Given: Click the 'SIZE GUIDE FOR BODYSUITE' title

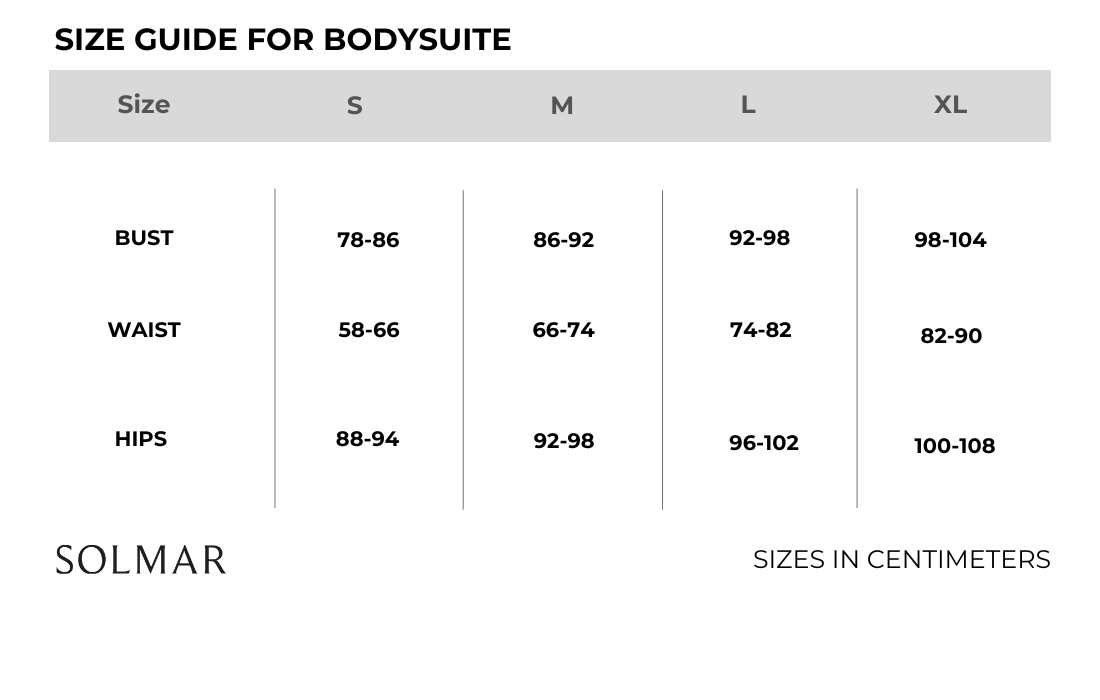Looking at the screenshot, I should pyautogui.click(x=283, y=40).
